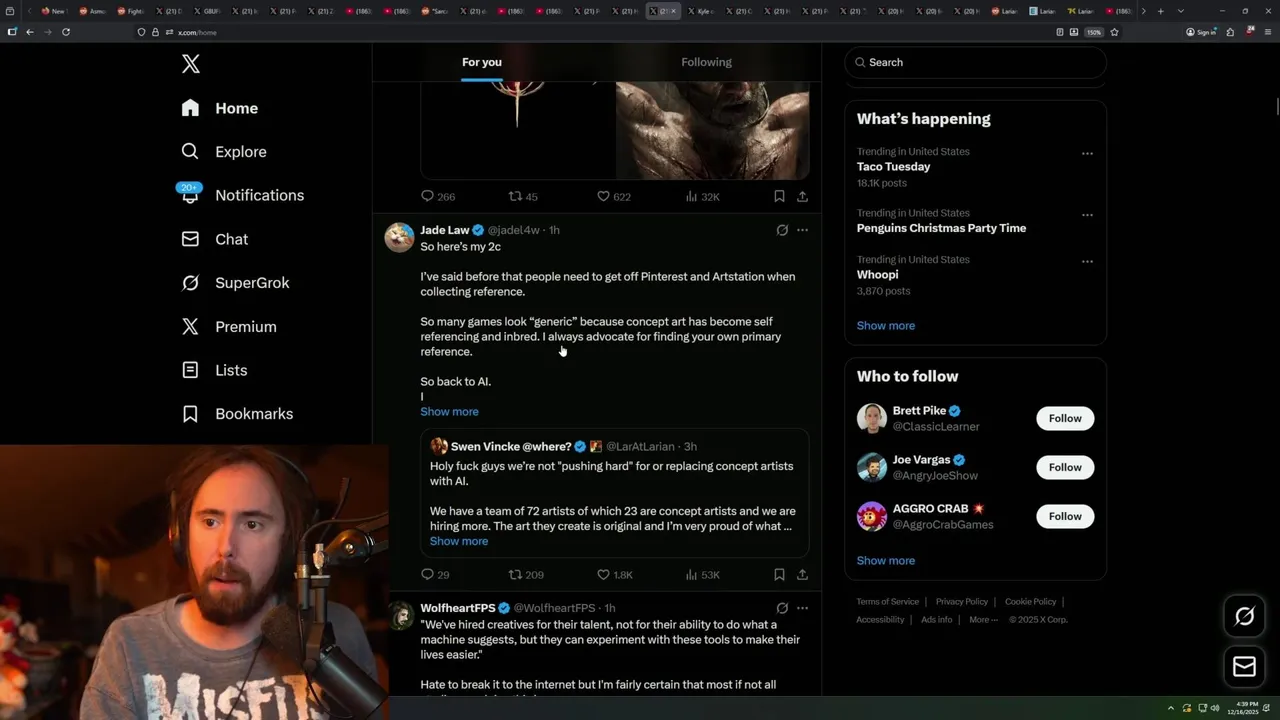Open more options on WolfheartFPS post
Viewport: 1280px width, 720px height.
pos(802,608)
